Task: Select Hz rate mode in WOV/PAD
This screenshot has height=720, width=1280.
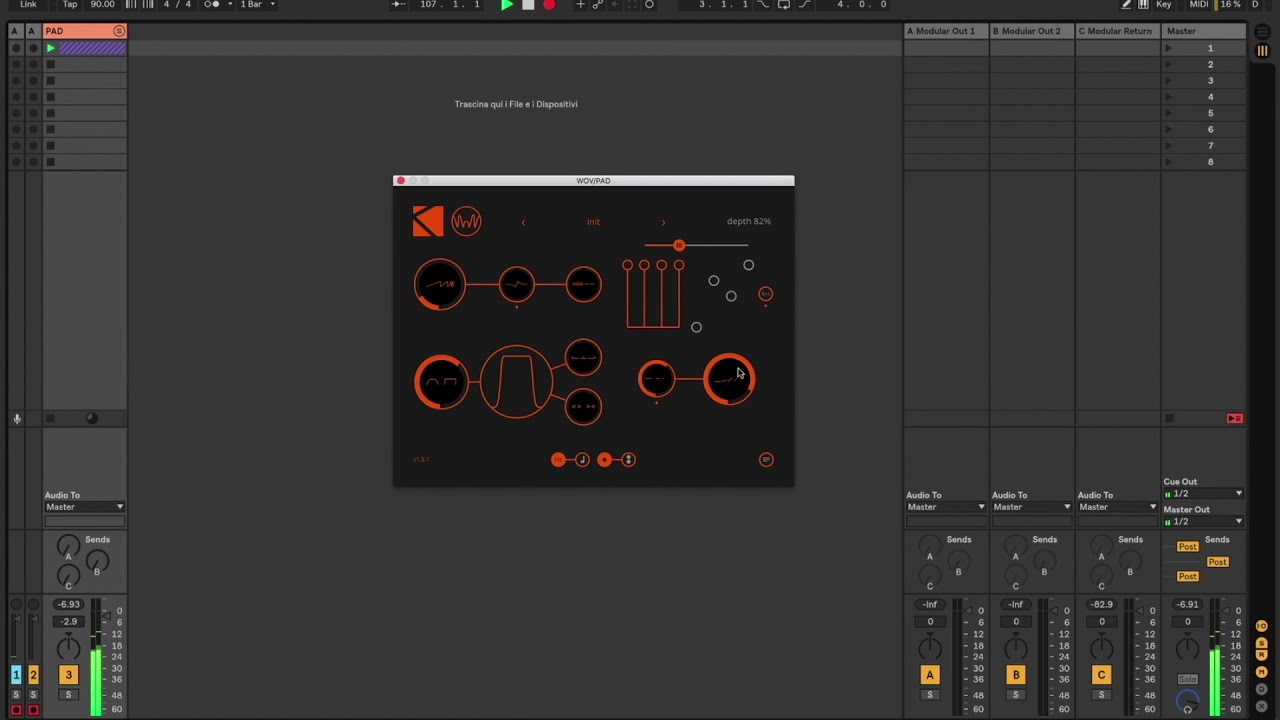Action: point(558,460)
